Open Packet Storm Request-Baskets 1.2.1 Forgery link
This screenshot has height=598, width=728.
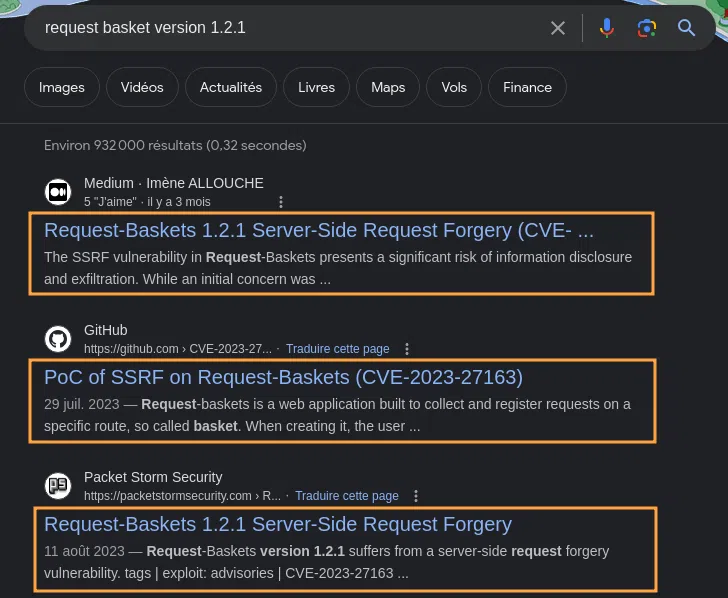[278, 525]
